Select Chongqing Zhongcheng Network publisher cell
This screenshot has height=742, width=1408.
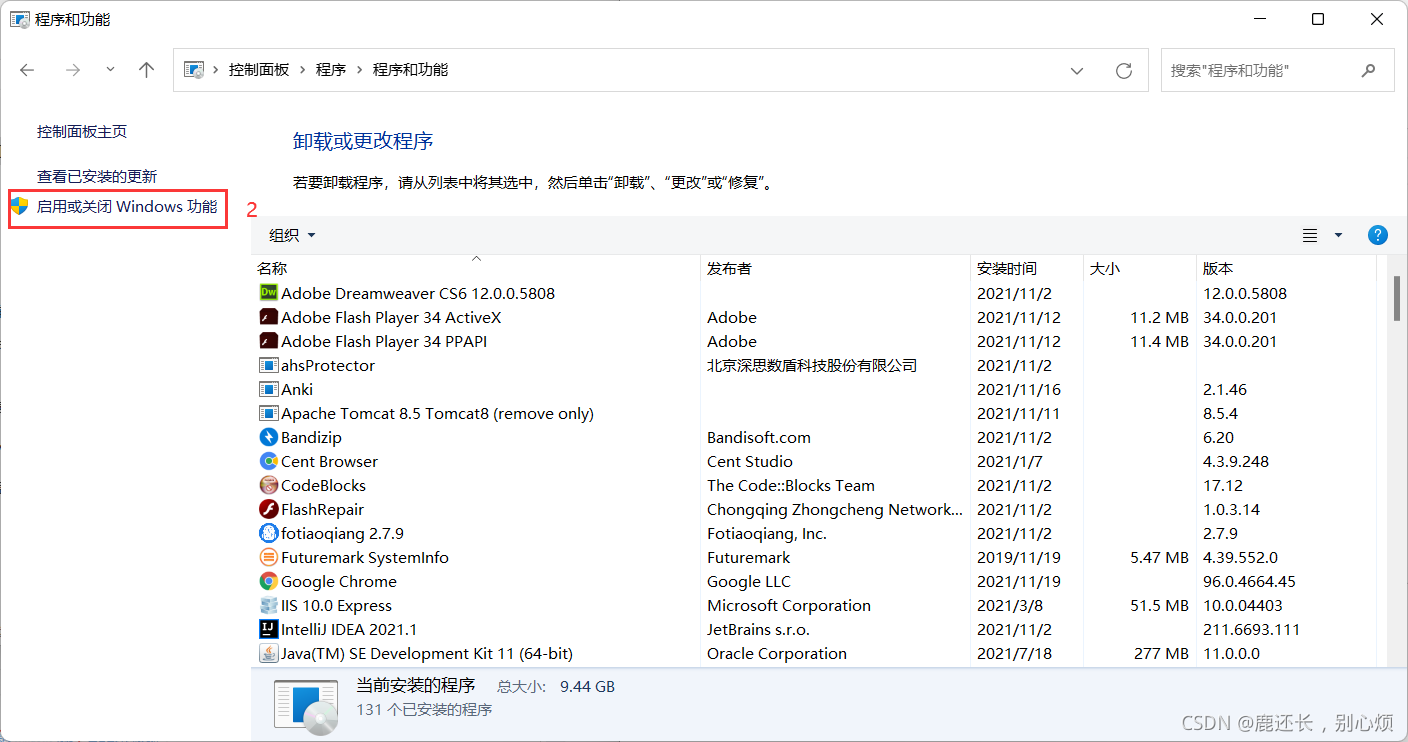click(x=834, y=509)
